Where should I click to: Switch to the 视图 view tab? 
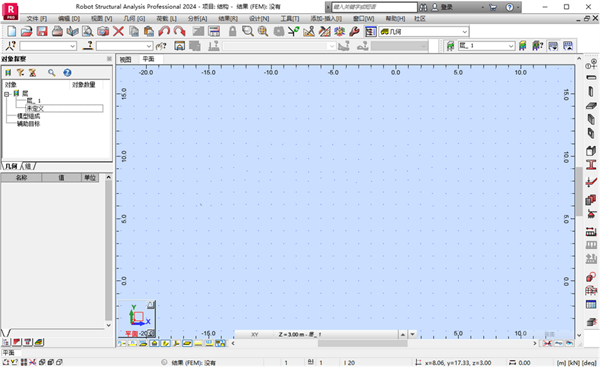(125, 59)
